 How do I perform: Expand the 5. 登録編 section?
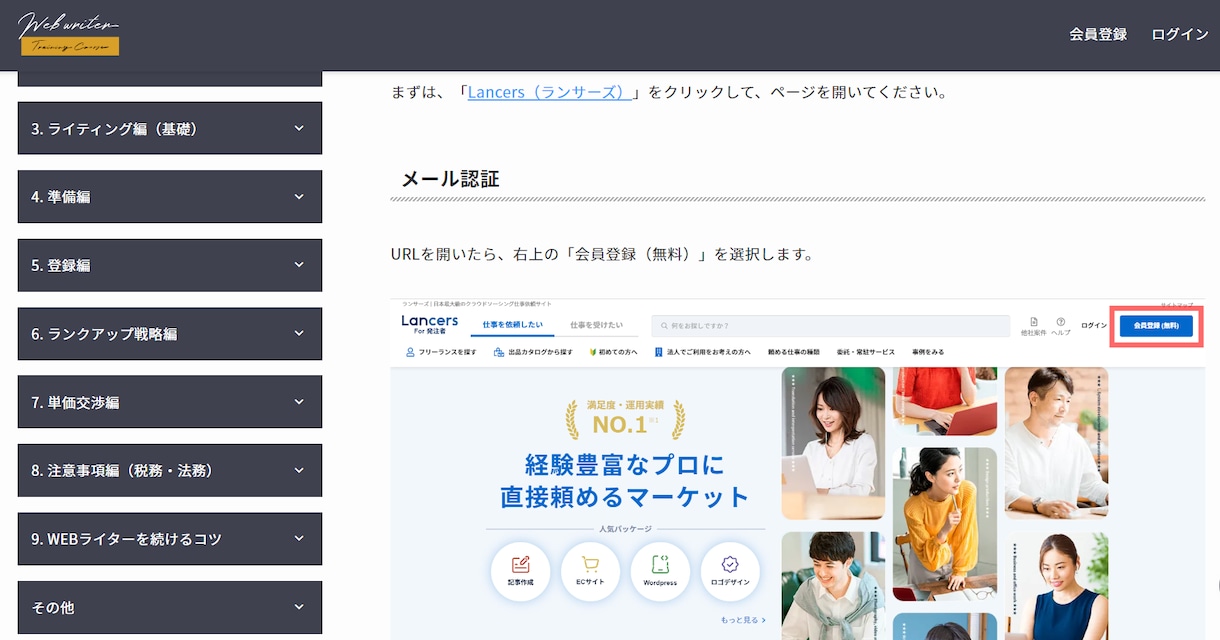(170, 265)
